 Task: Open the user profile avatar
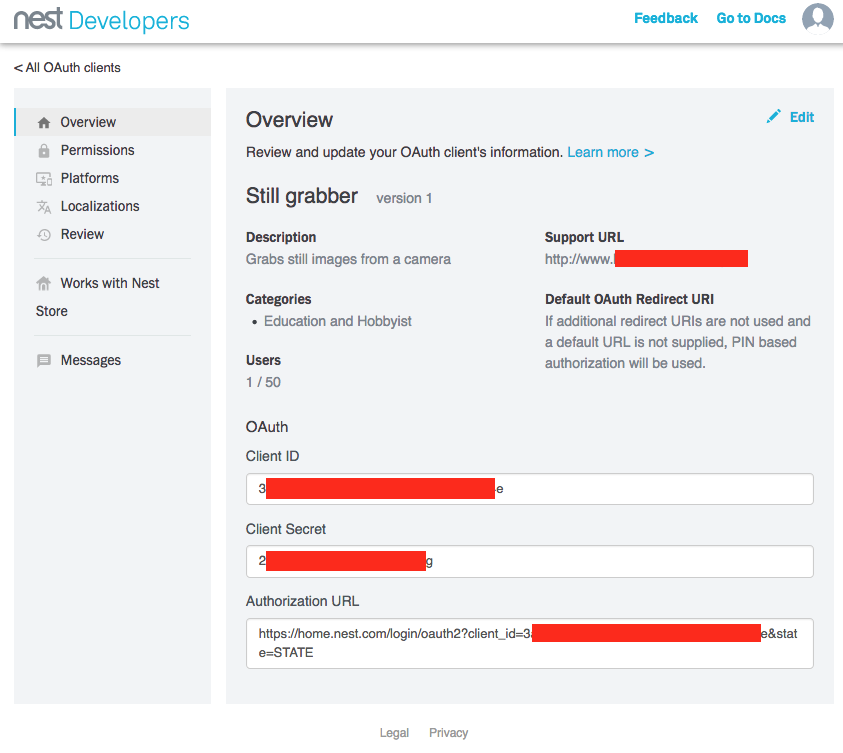[817, 18]
